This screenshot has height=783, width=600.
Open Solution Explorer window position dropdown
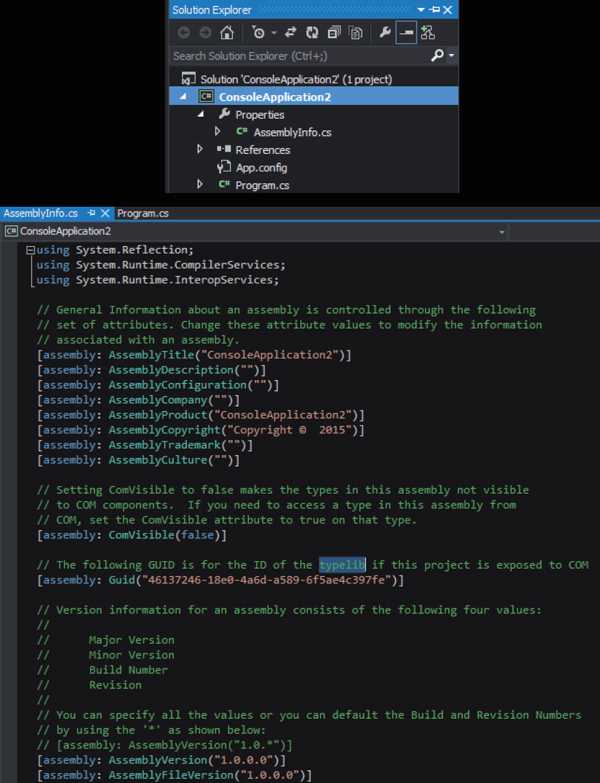420,10
